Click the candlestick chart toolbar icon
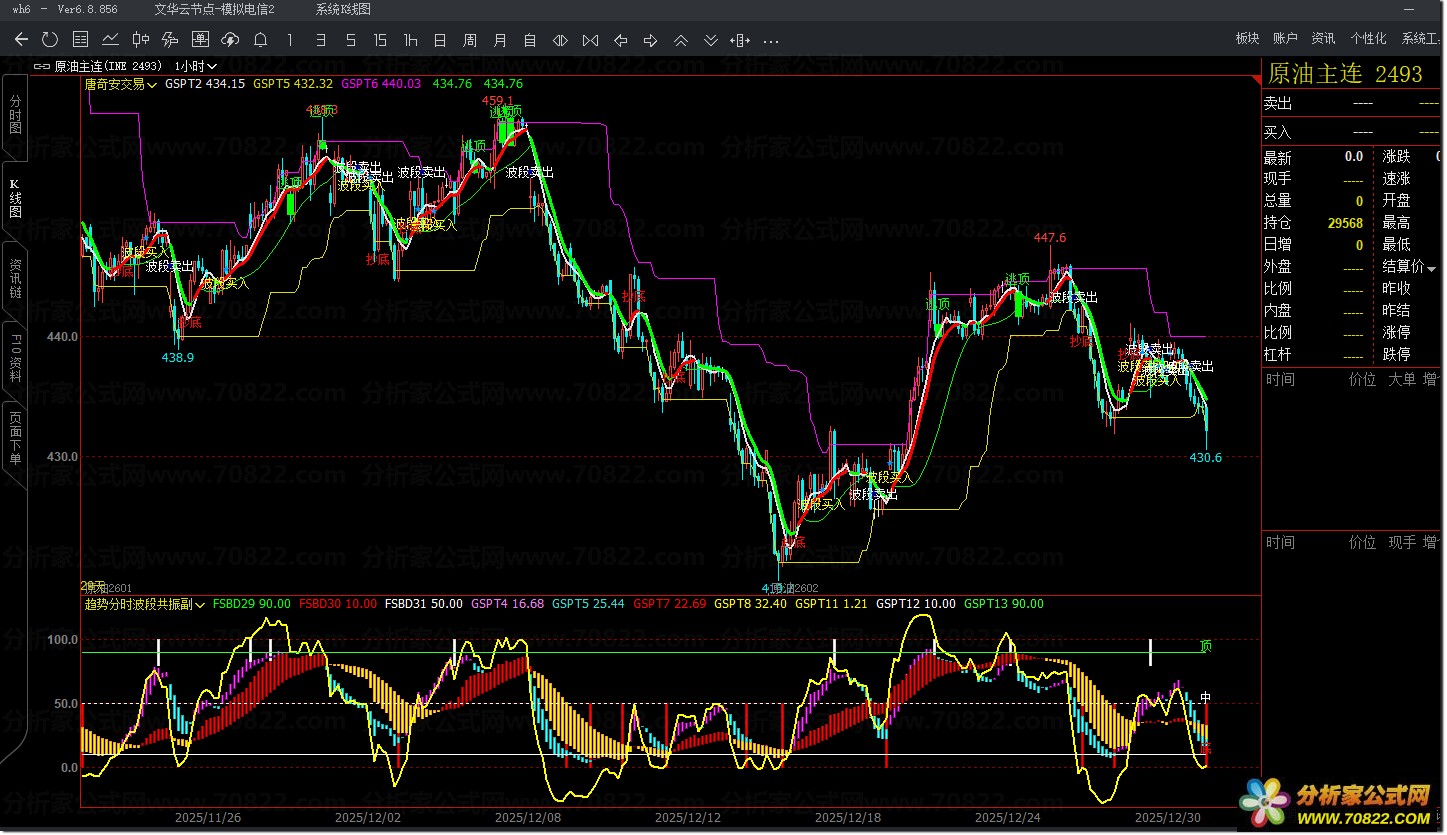This screenshot has width=1447, height=835. pyautogui.click(x=141, y=40)
